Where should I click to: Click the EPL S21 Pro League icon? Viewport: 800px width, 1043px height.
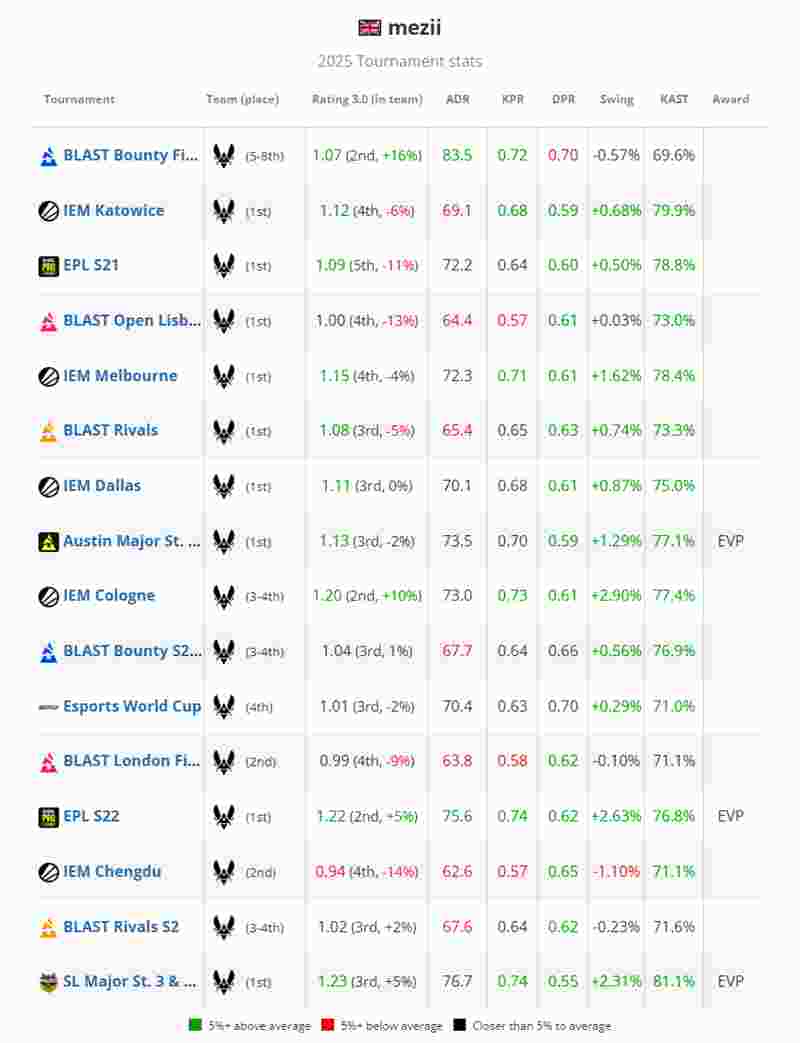48,266
